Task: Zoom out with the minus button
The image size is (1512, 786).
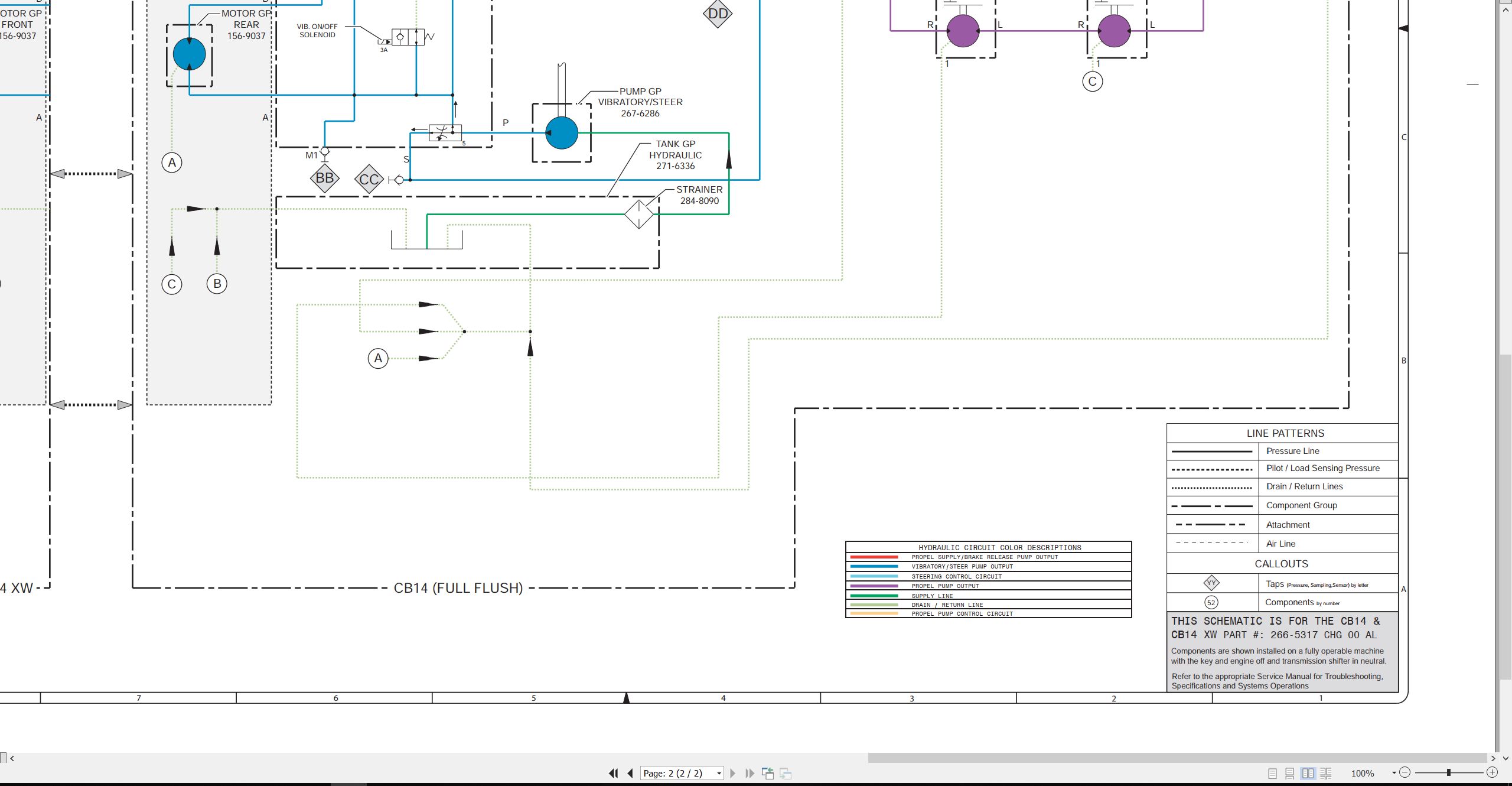Action: [1405, 772]
